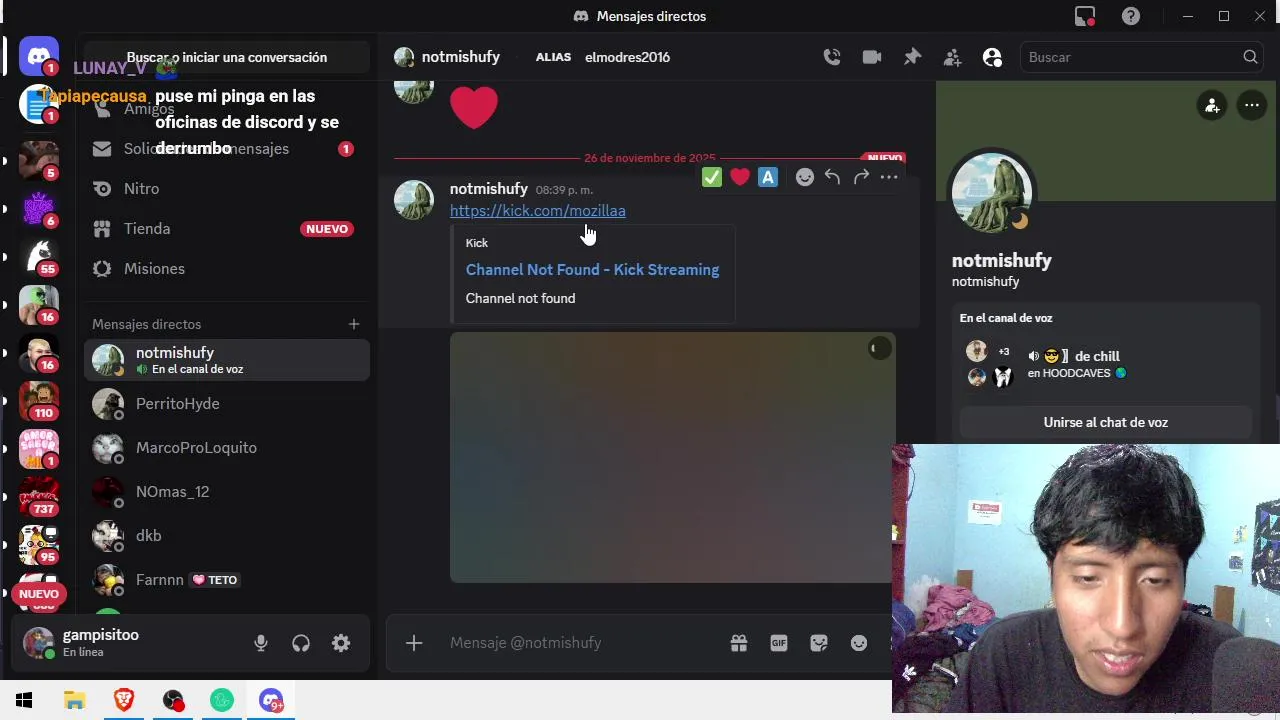This screenshot has width=1280, height=720.
Task: Open the Misiones page
Action: pos(227,268)
